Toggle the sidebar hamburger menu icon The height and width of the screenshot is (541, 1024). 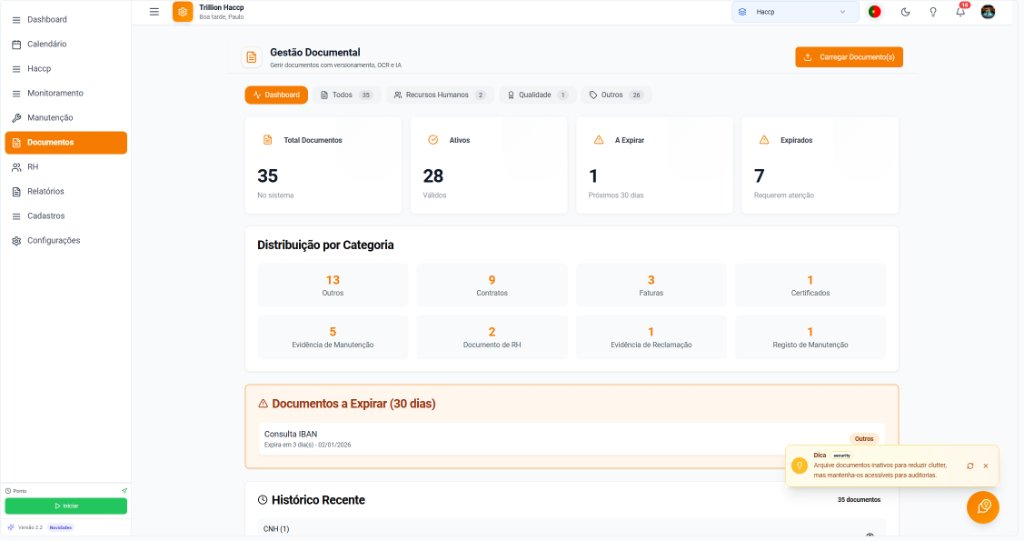coord(154,12)
